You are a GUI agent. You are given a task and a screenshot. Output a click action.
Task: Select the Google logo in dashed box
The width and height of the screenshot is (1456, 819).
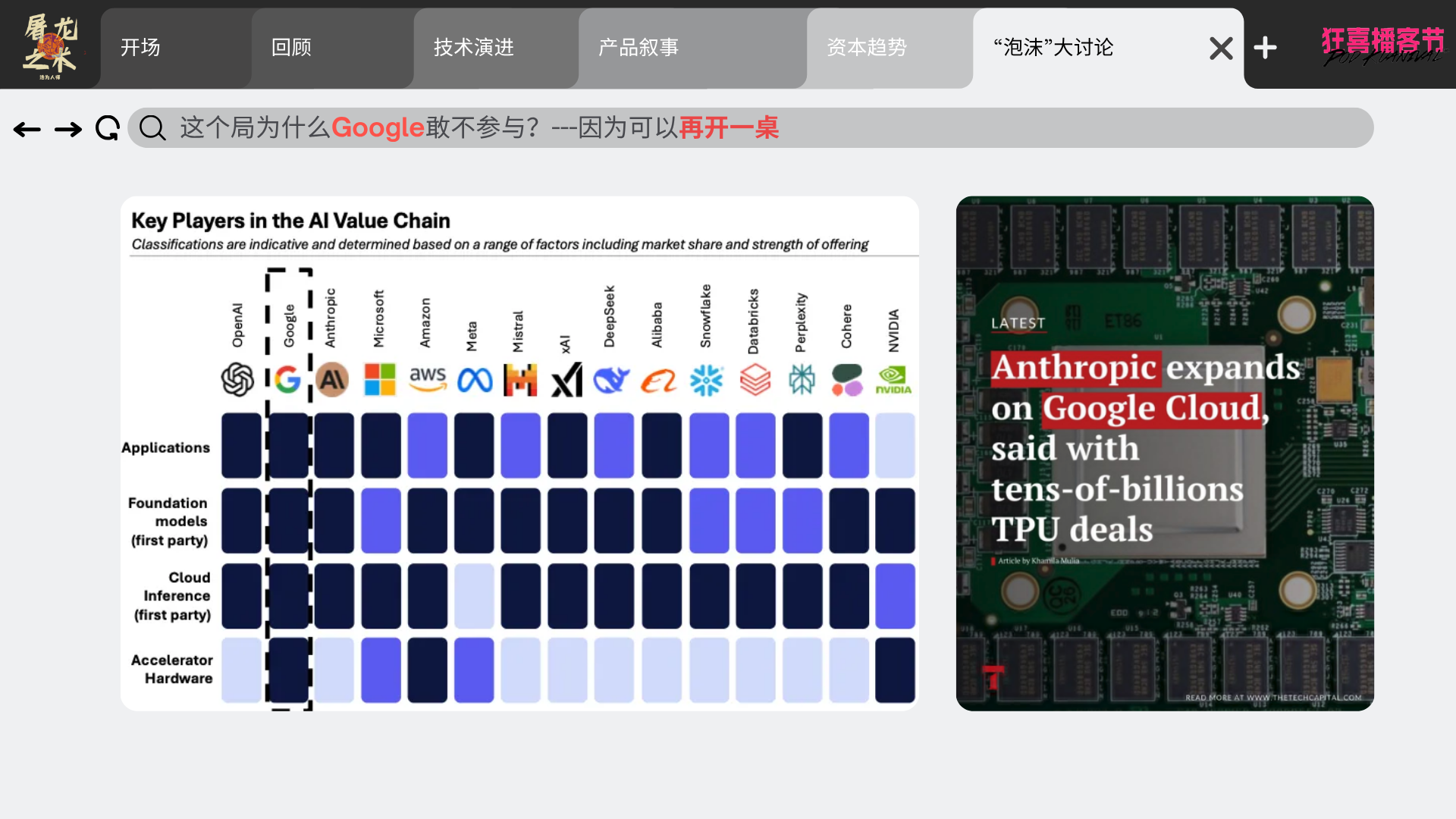287,379
